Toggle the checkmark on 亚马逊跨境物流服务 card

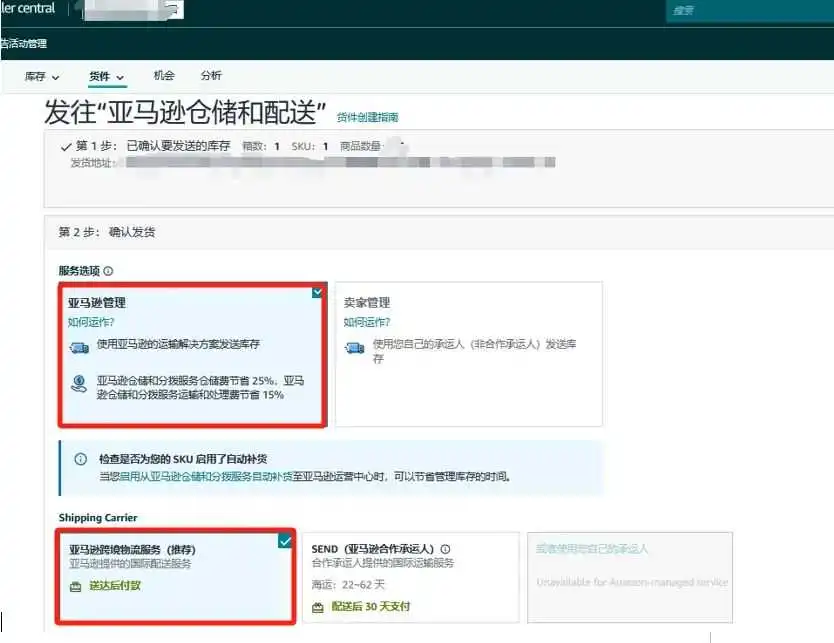(285, 541)
